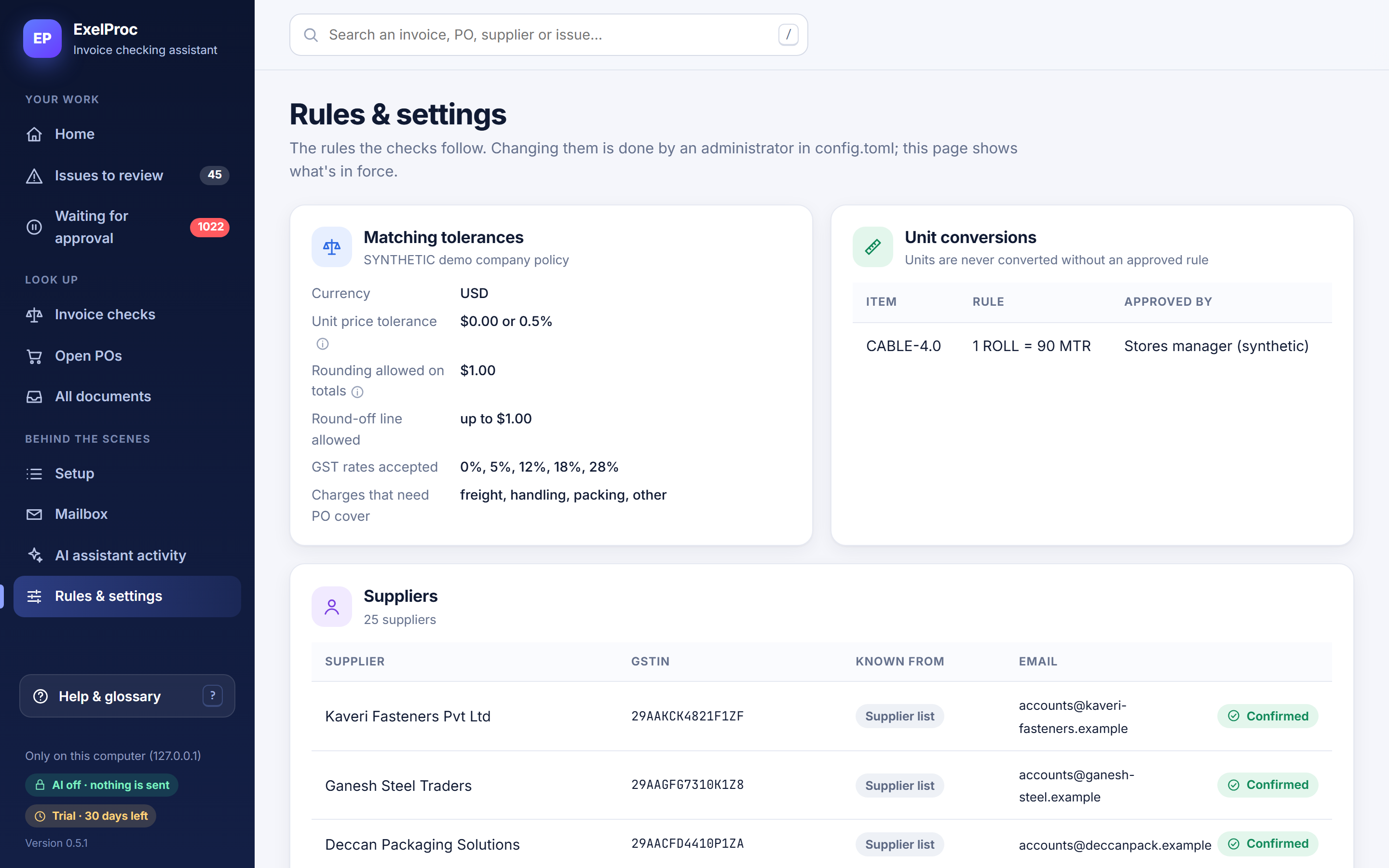
Task: Click the 1022 approvals count badge
Action: point(209,227)
